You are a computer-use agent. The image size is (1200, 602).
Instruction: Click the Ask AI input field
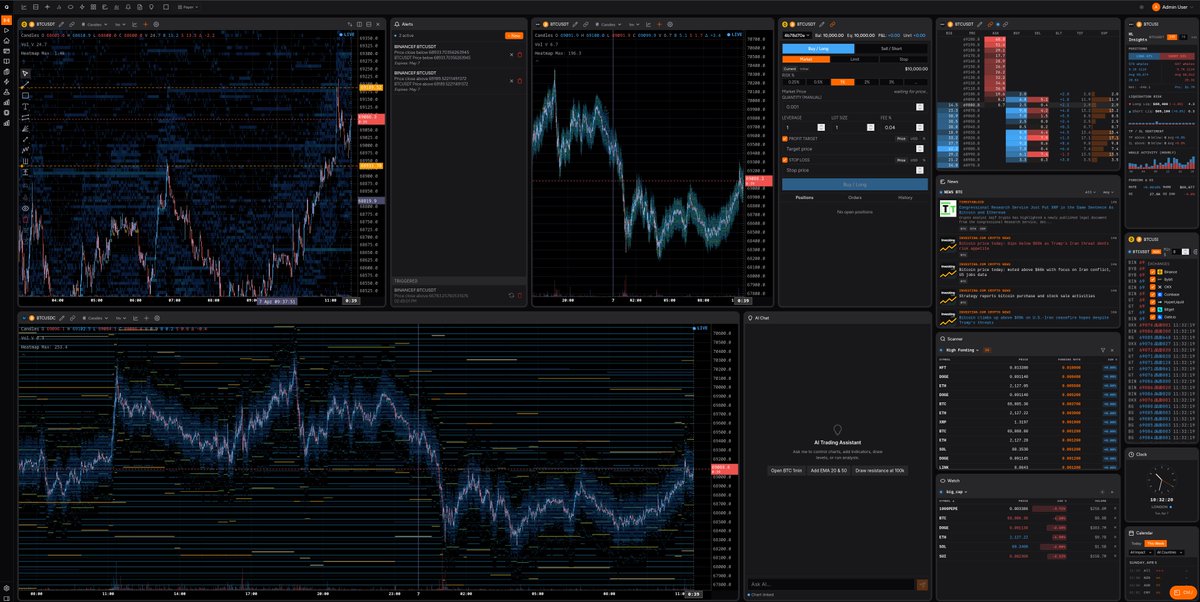830,584
